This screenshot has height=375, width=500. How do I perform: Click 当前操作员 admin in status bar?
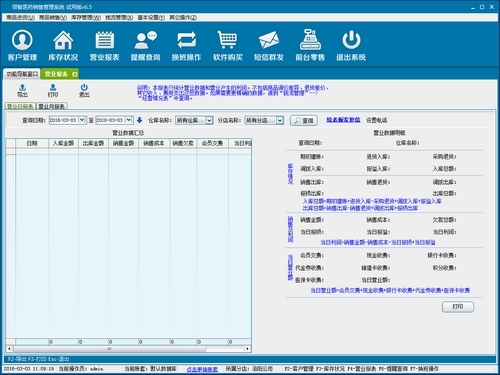coord(81,369)
